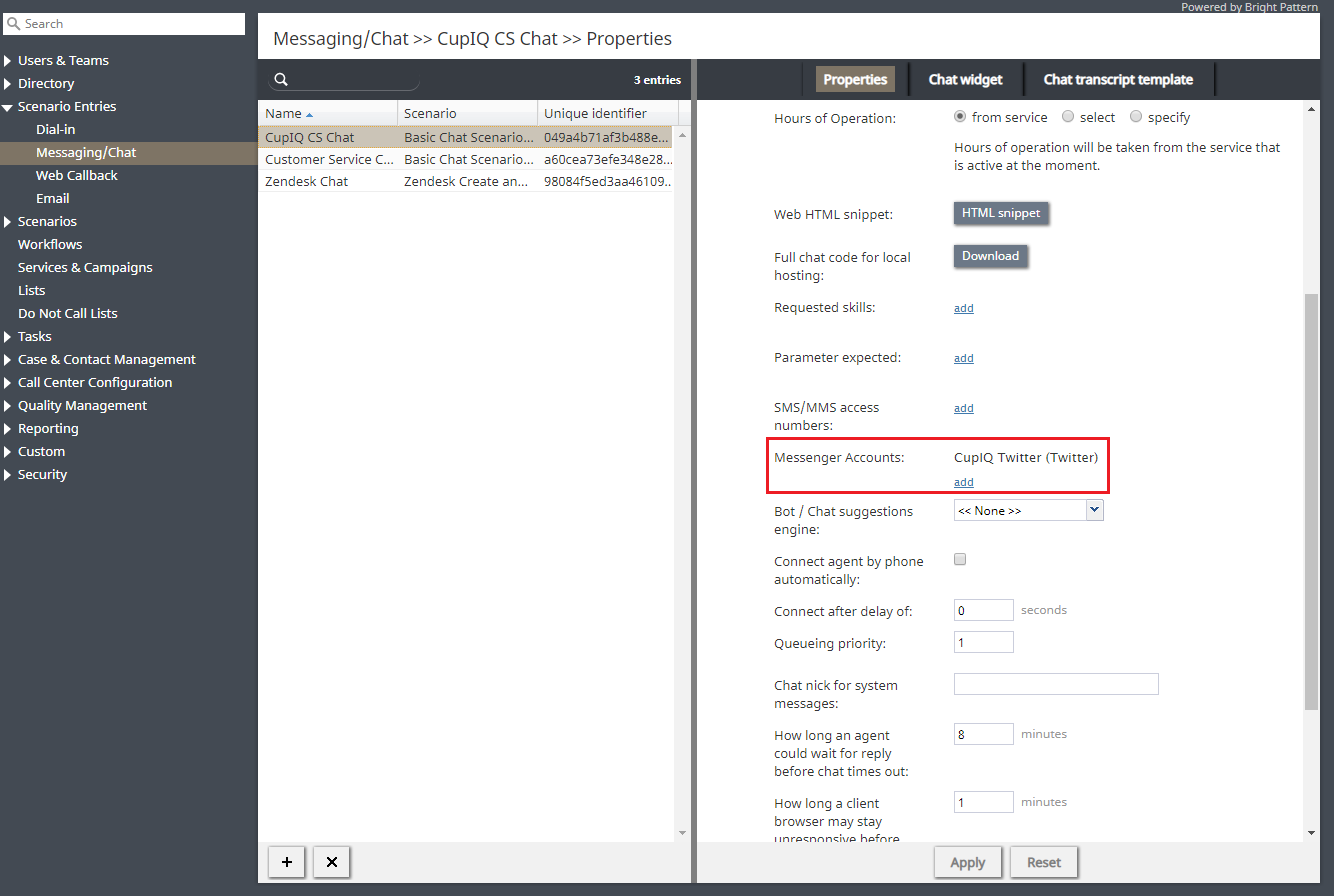Switch to the Chat widget tab

(x=965, y=79)
